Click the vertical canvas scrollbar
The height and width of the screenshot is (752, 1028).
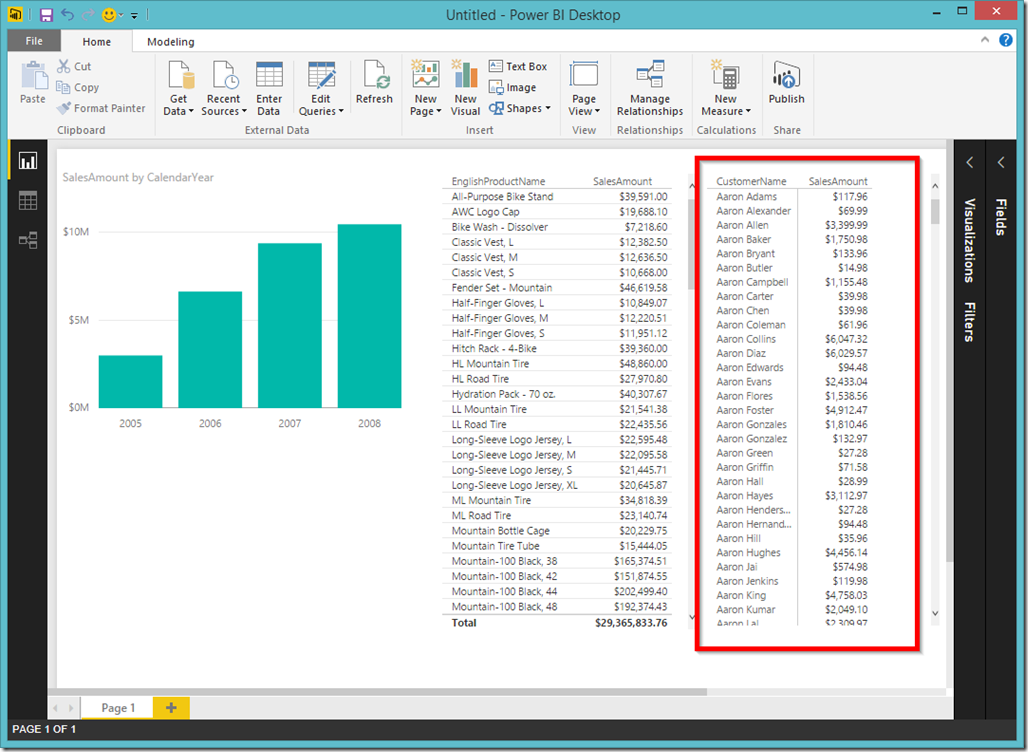tap(950, 351)
